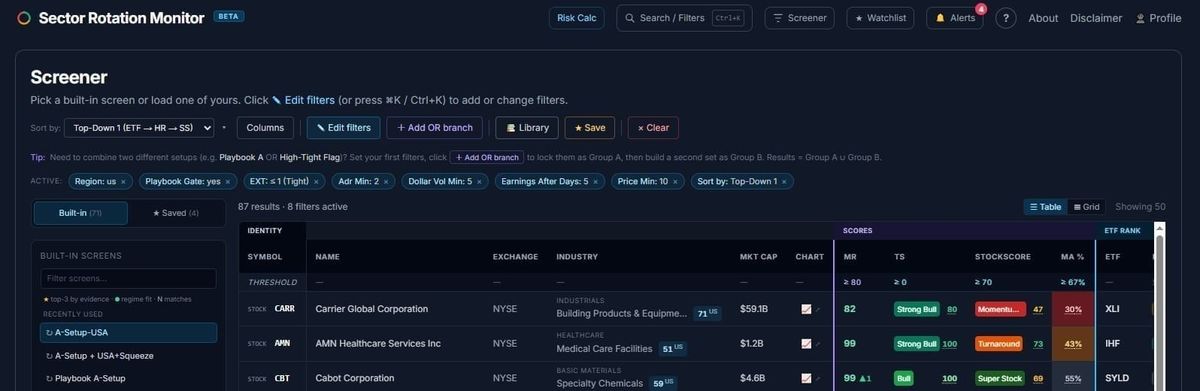
Task: Sort by the MR column header
Action: pos(850,257)
